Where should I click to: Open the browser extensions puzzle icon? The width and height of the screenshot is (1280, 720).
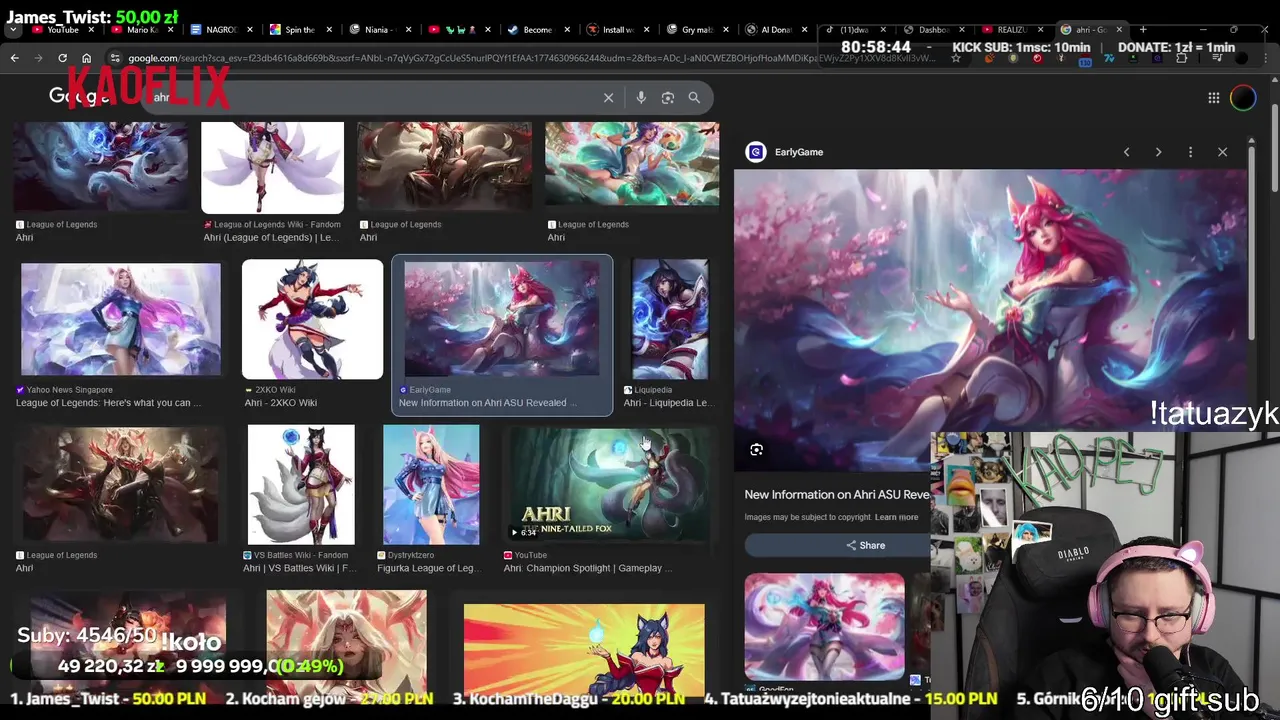[1181, 58]
